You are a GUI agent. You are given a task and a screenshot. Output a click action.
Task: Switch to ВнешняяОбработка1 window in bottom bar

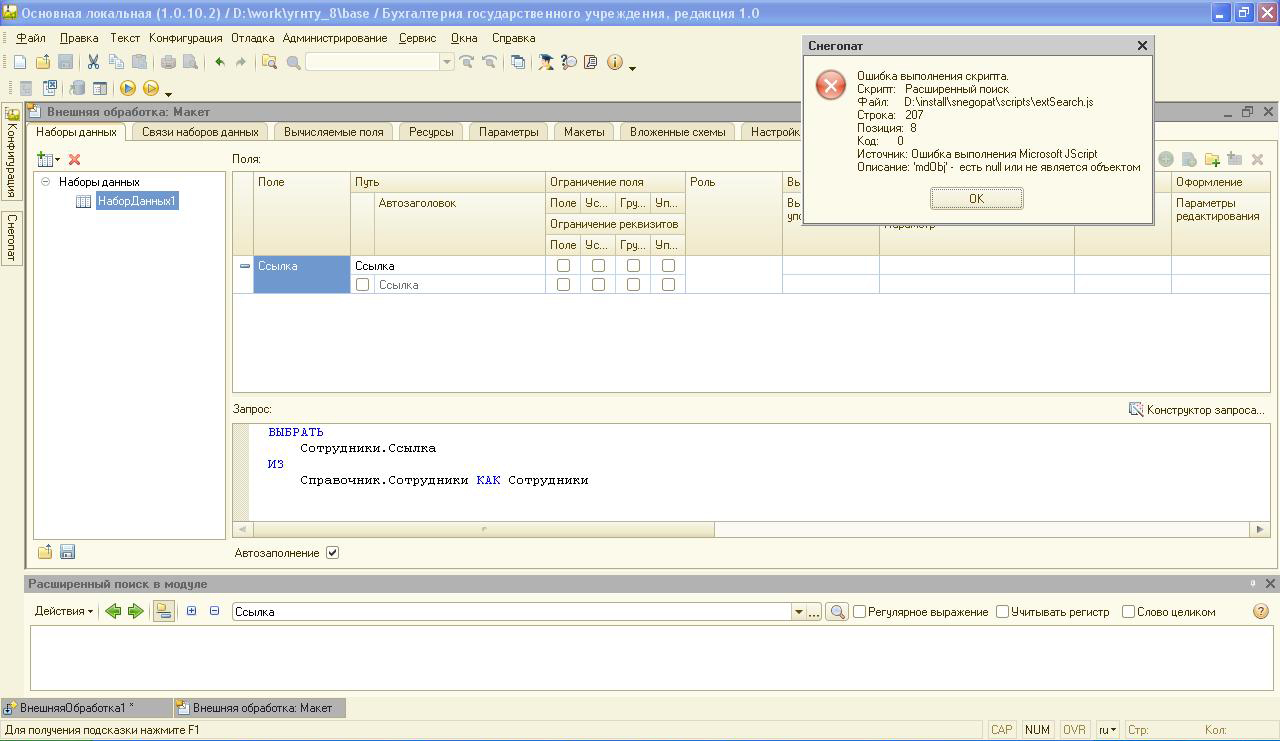coord(87,708)
